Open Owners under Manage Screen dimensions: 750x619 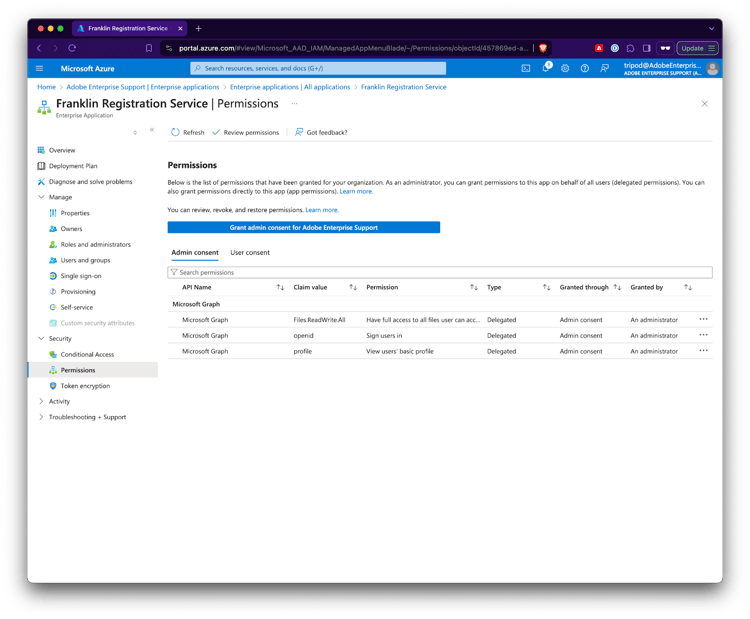click(71, 229)
